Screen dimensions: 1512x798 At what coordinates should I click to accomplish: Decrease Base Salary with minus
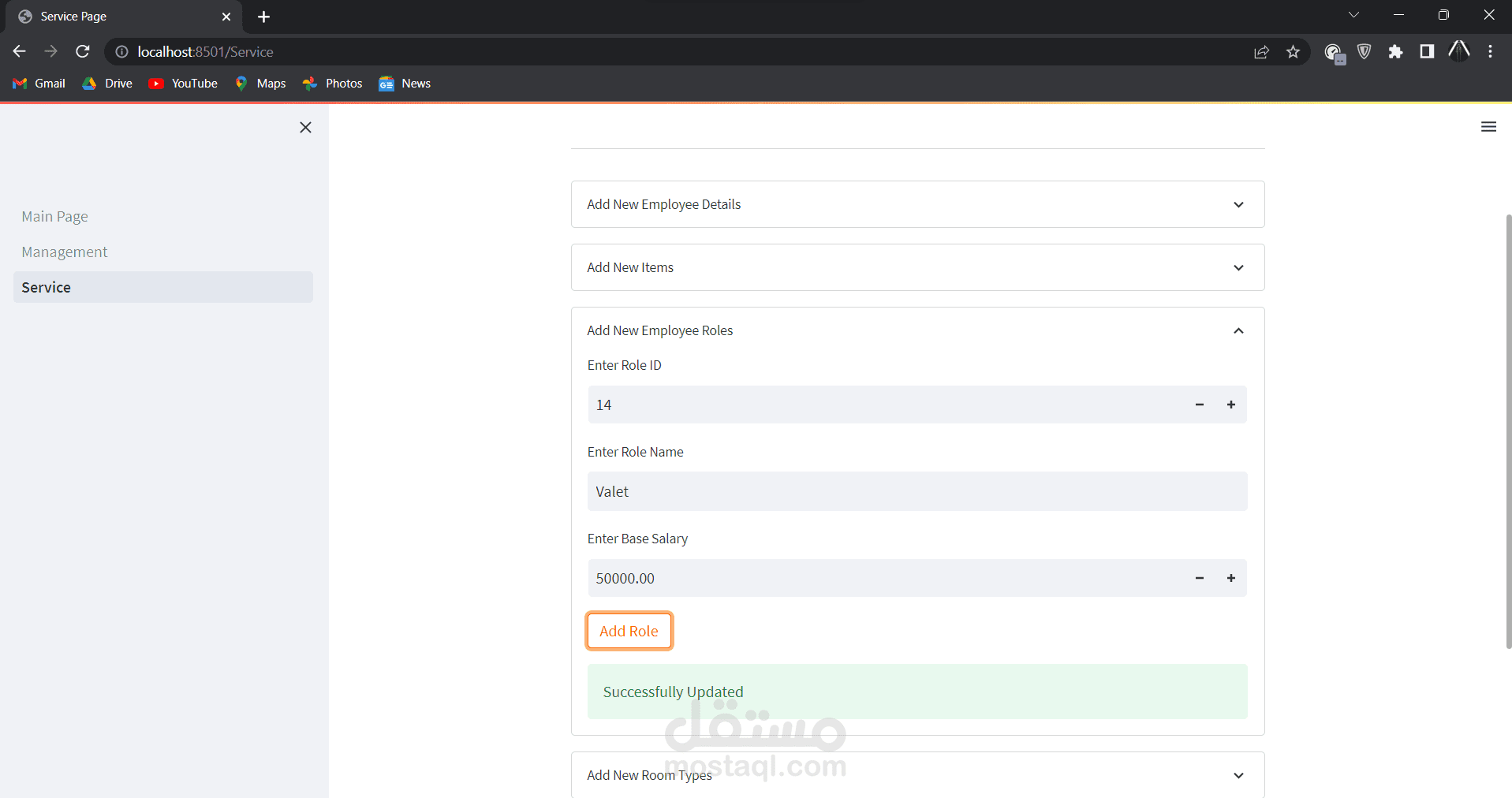click(x=1199, y=578)
